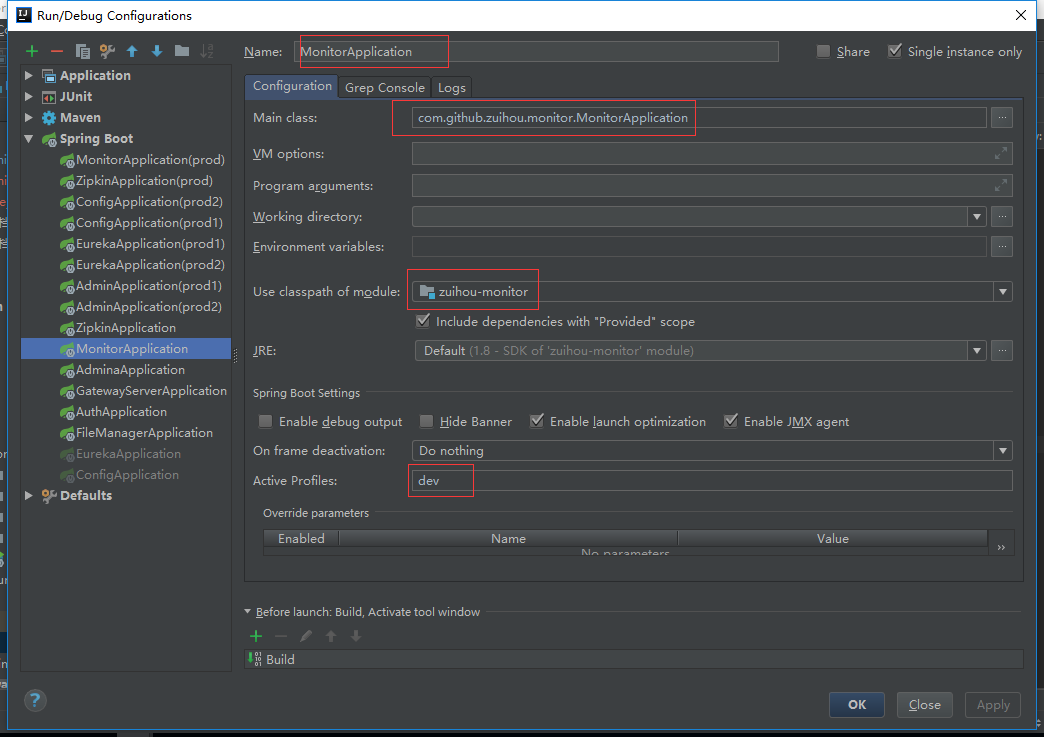This screenshot has height=737, width=1044.
Task: Browse JRE with ellipsis button
Action: [1002, 350]
